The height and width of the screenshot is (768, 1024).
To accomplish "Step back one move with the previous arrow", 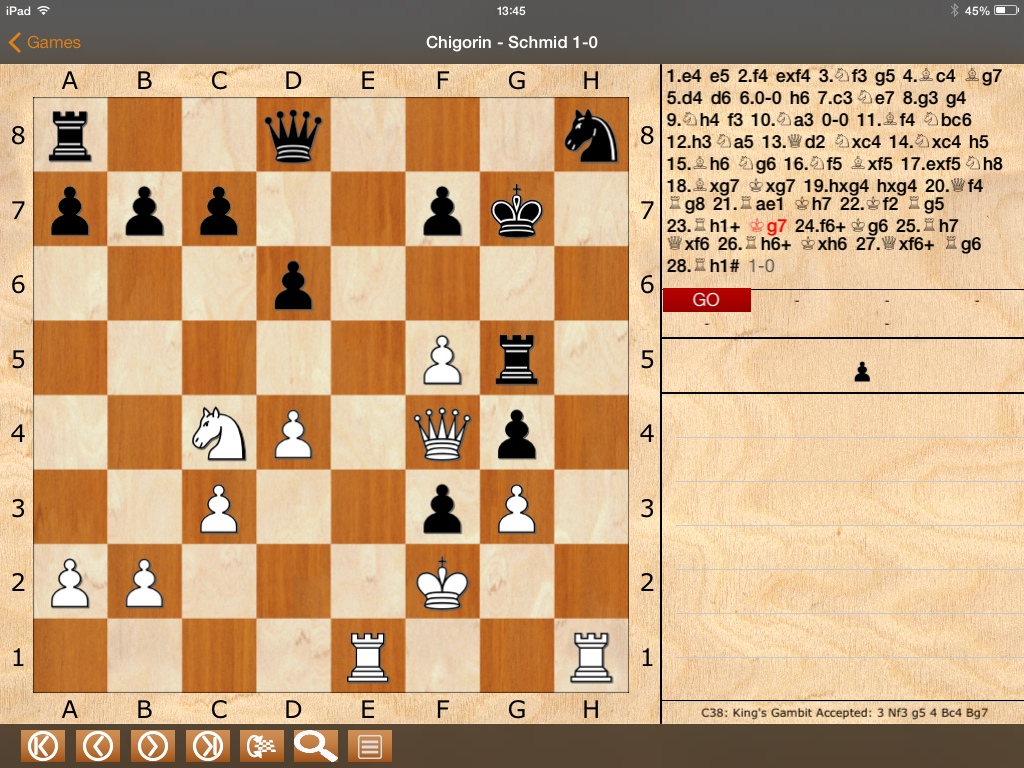I will coord(96,746).
